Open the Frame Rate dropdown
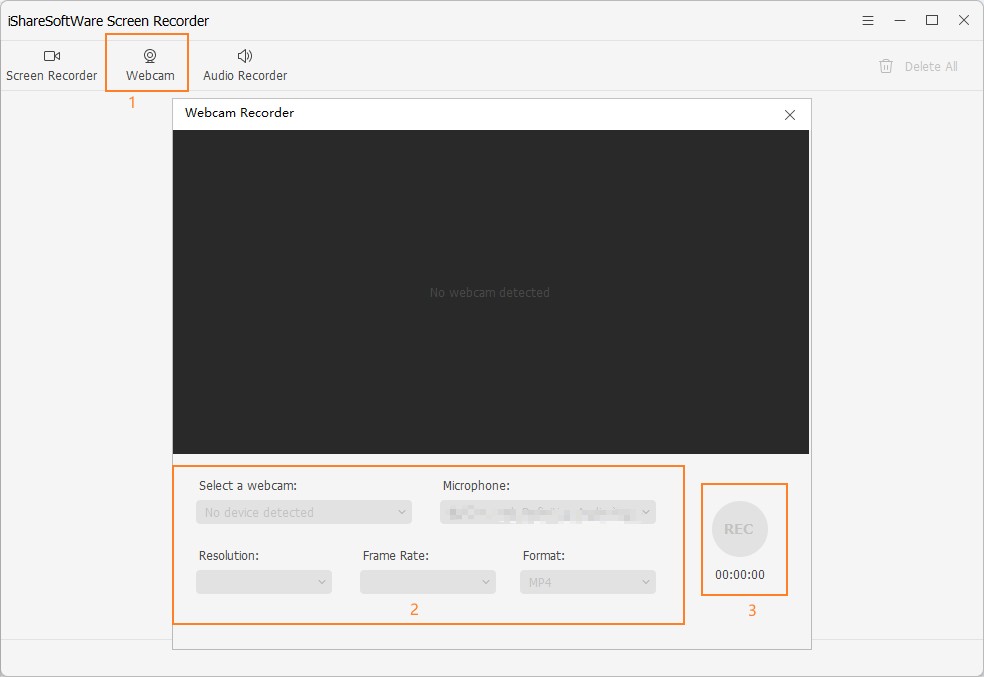The height and width of the screenshot is (677, 984). pyautogui.click(x=428, y=582)
